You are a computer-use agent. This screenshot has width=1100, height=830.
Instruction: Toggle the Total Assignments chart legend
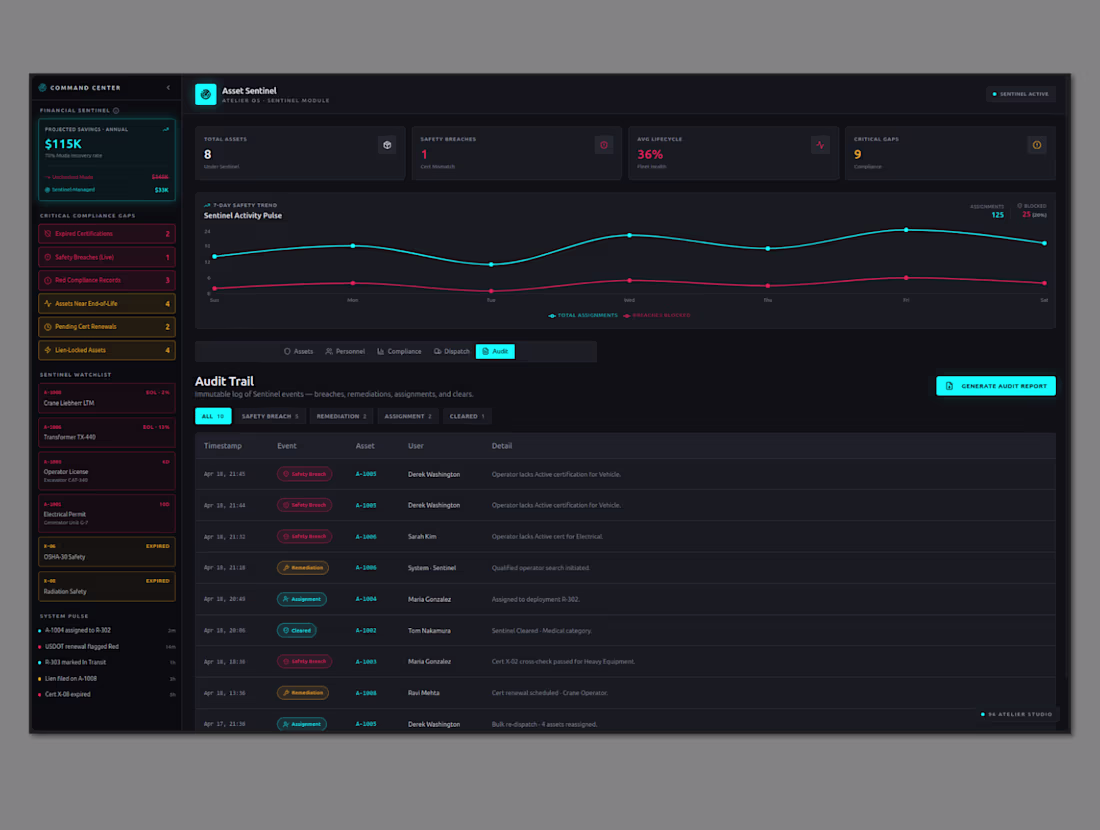[582, 315]
